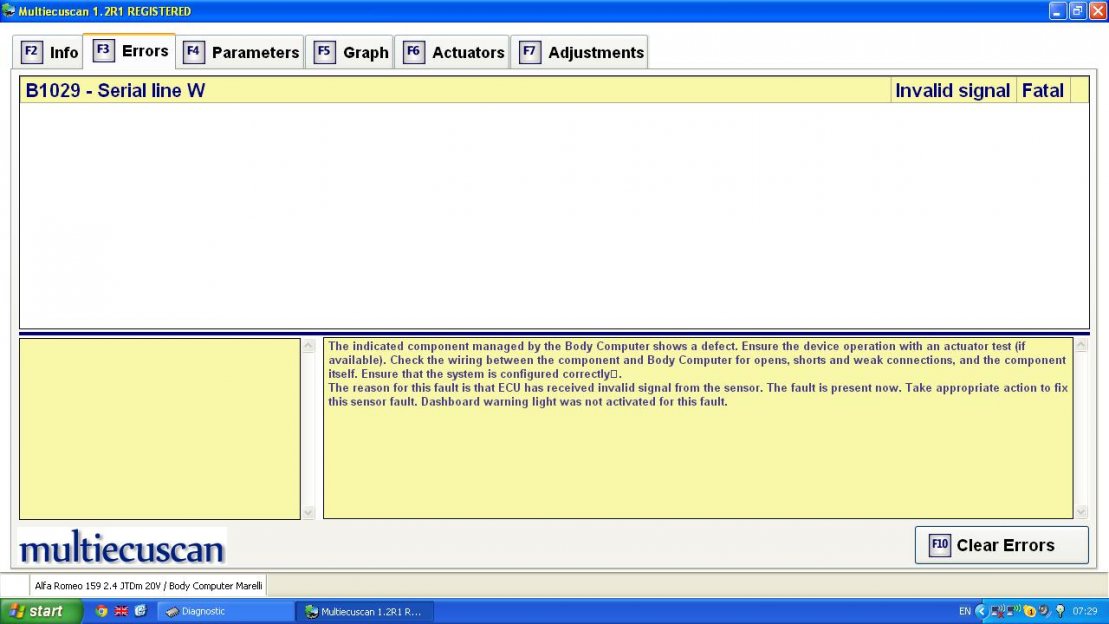1109x624 pixels.
Task: Click the multiecuscan logo
Action: click(x=122, y=548)
